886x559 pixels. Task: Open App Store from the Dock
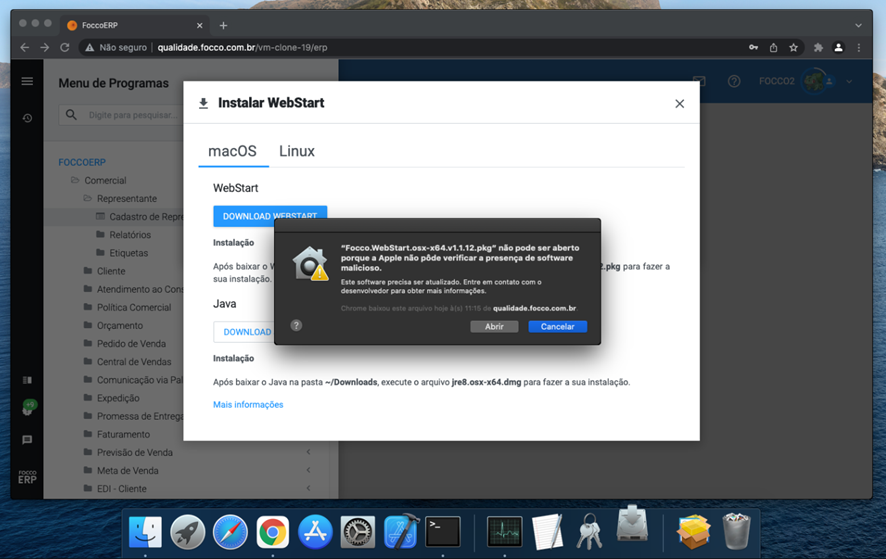[315, 532]
